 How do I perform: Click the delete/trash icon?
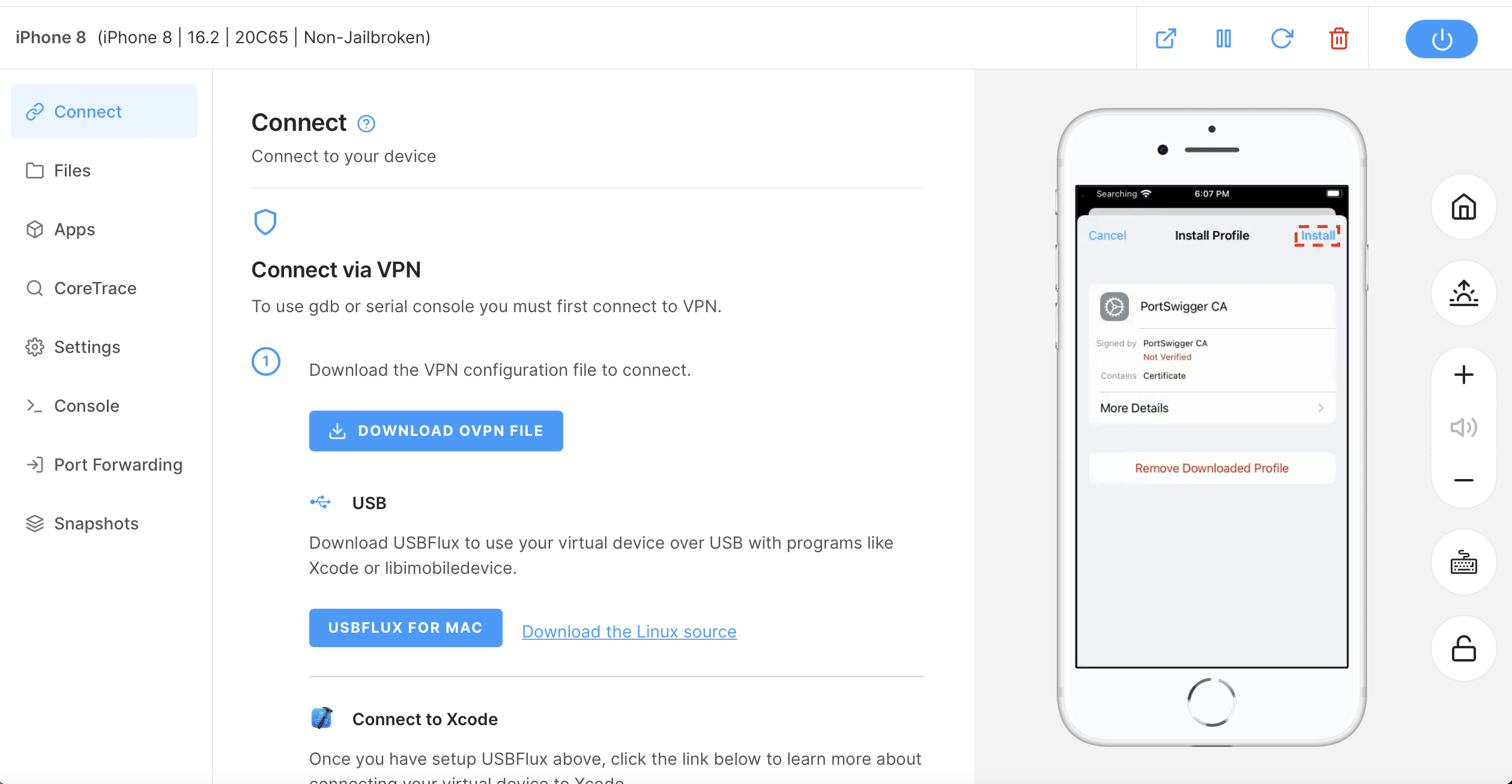(x=1339, y=38)
